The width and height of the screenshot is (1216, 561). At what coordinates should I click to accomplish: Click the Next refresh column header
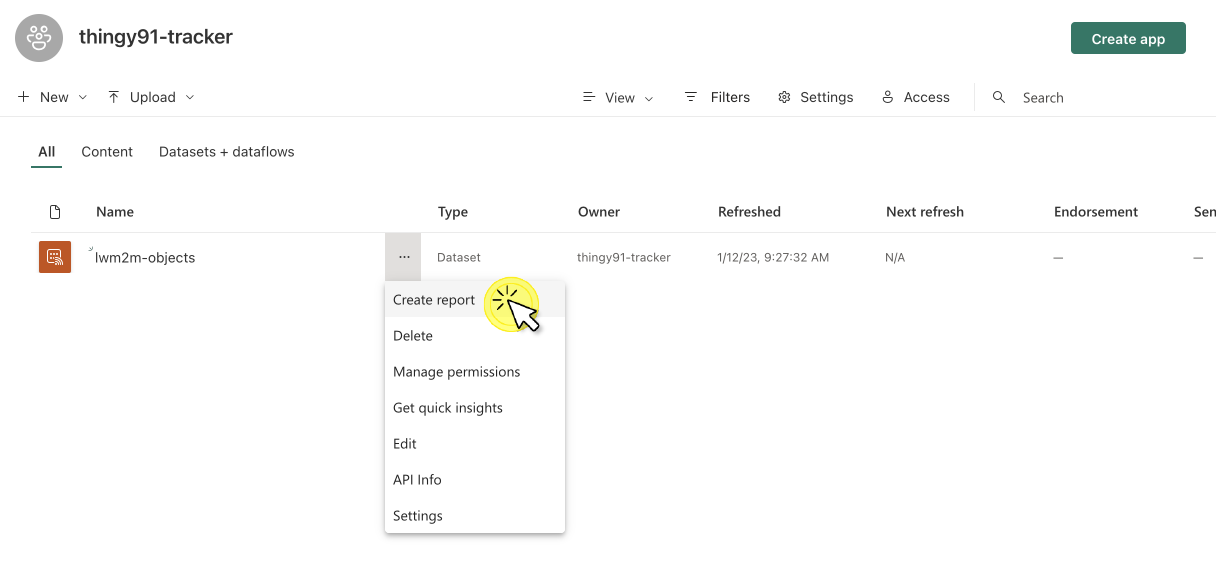[x=925, y=212]
